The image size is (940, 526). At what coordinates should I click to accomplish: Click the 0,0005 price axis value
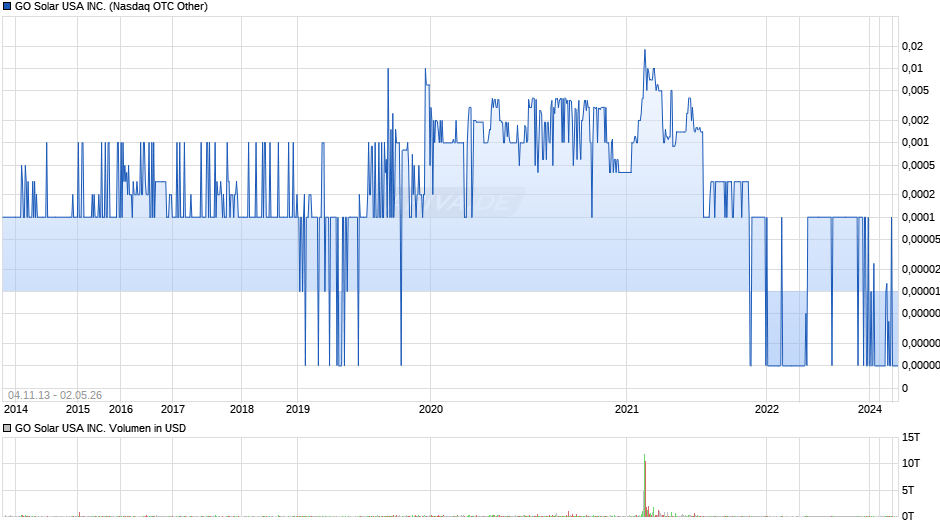click(x=918, y=165)
